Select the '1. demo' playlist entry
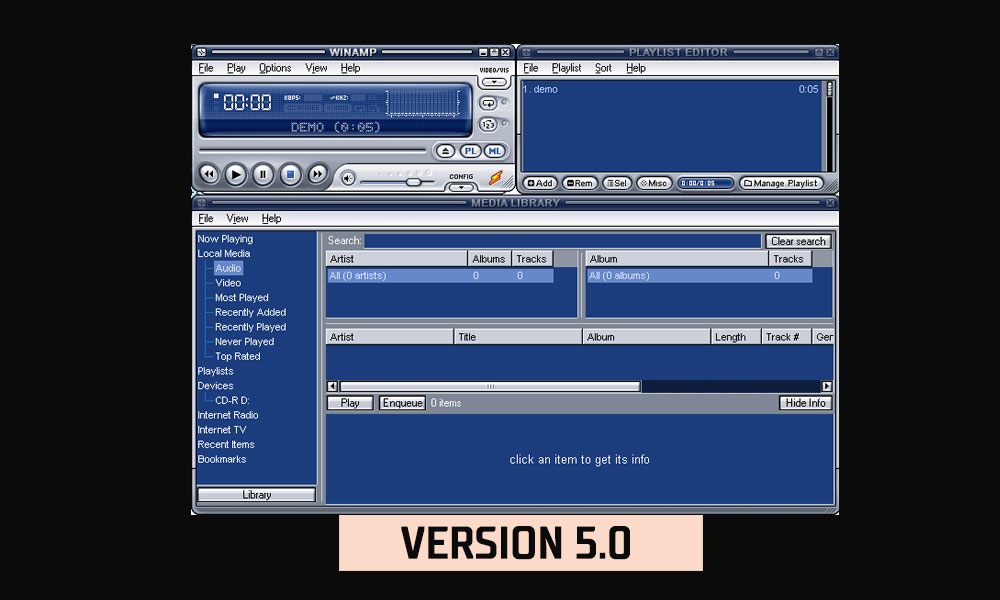Image resolution: width=1000 pixels, height=600 pixels. 670,89
